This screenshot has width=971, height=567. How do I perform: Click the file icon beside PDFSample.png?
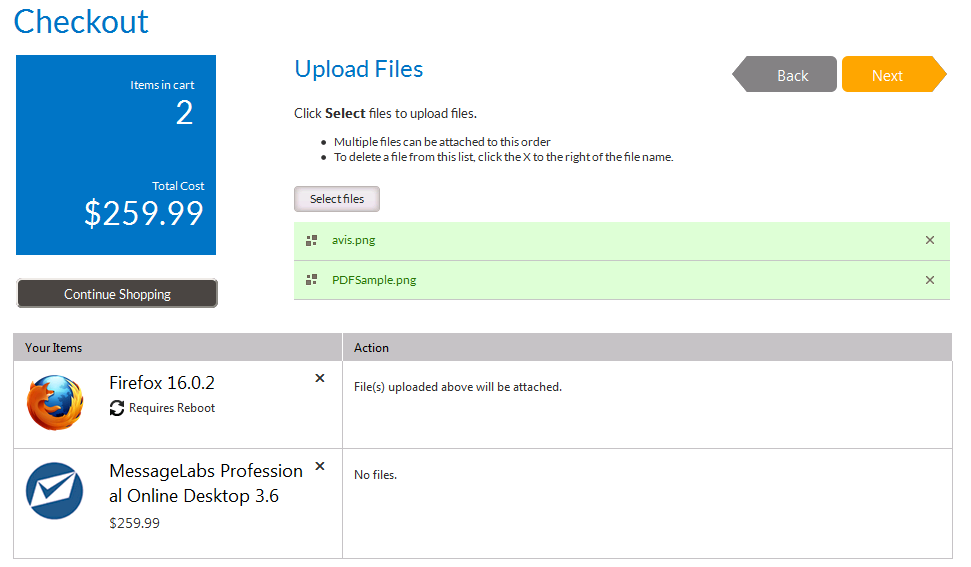[x=311, y=280]
